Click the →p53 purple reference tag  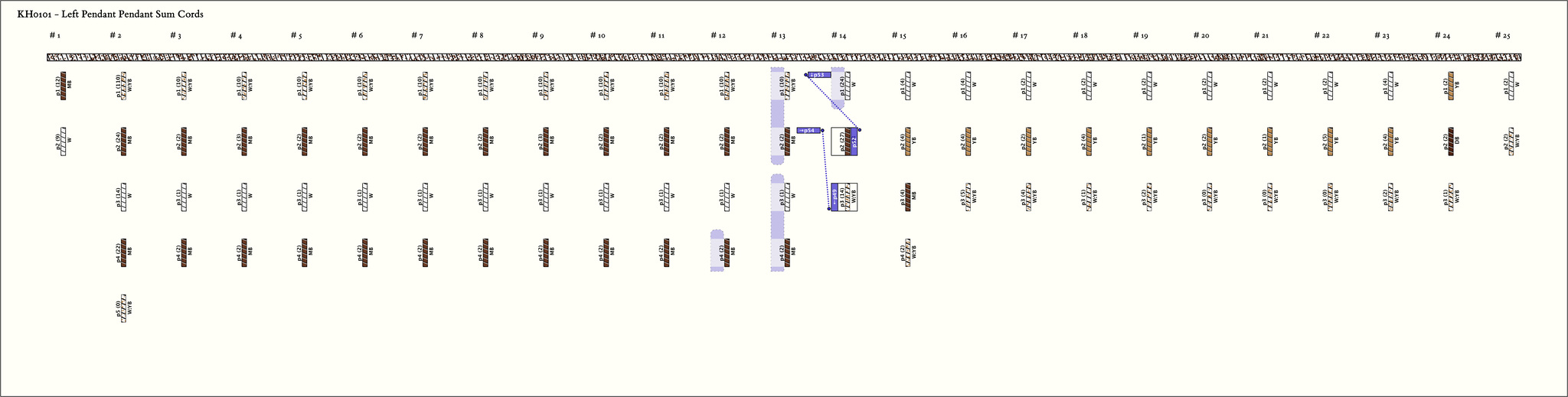[x=818, y=75]
